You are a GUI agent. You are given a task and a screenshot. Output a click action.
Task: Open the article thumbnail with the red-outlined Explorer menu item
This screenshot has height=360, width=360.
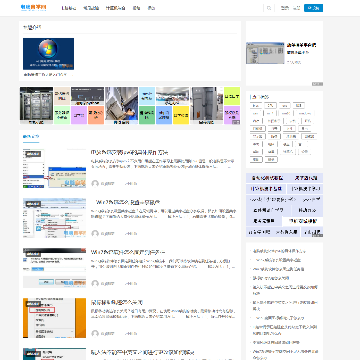pyautogui.click(x=54, y=218)
